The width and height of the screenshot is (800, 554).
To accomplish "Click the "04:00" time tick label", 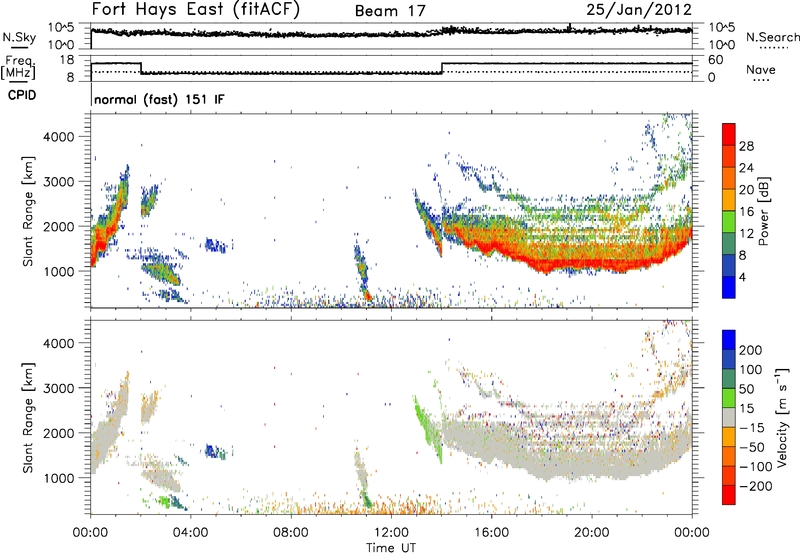I will pos(191,533).
